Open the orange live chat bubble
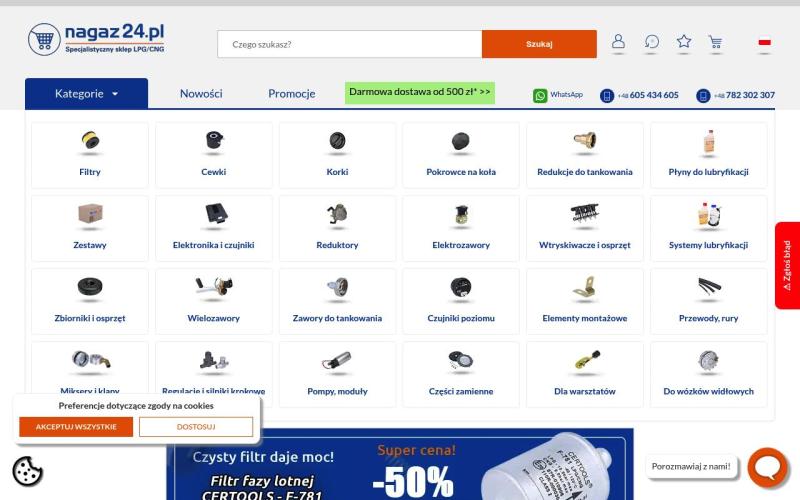This screenshot has width=800, height=500. [x=767, y=467]
